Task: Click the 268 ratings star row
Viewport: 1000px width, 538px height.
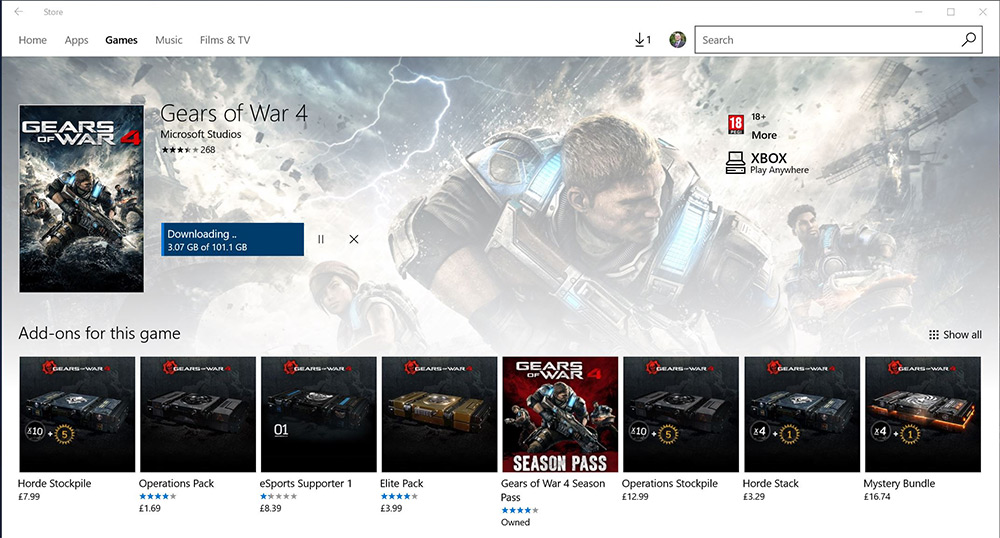Action: (x=188, y=150)
